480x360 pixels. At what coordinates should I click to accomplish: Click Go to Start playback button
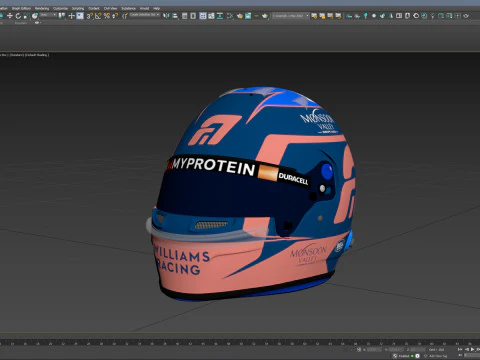point(460,350)
